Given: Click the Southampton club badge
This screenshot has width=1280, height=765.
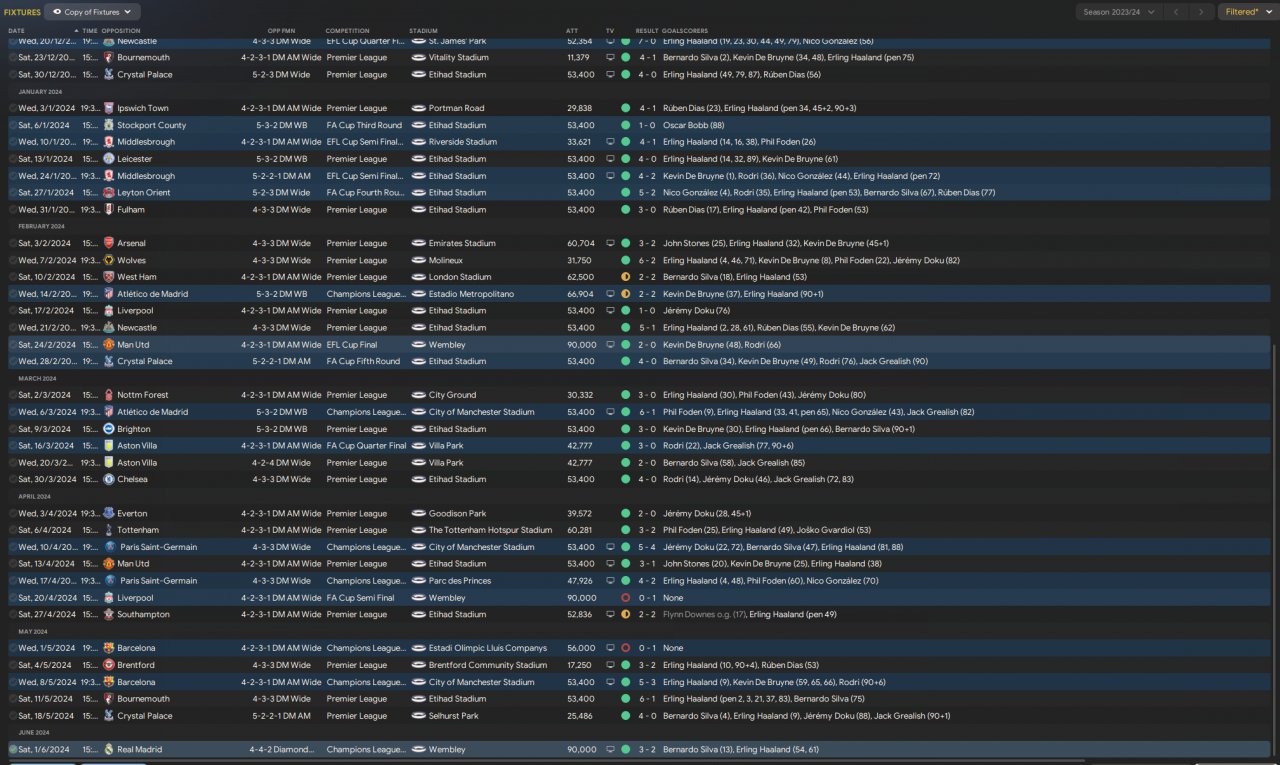Looking at the screenshot, I should pyautogui.click(x=108, y=614).
